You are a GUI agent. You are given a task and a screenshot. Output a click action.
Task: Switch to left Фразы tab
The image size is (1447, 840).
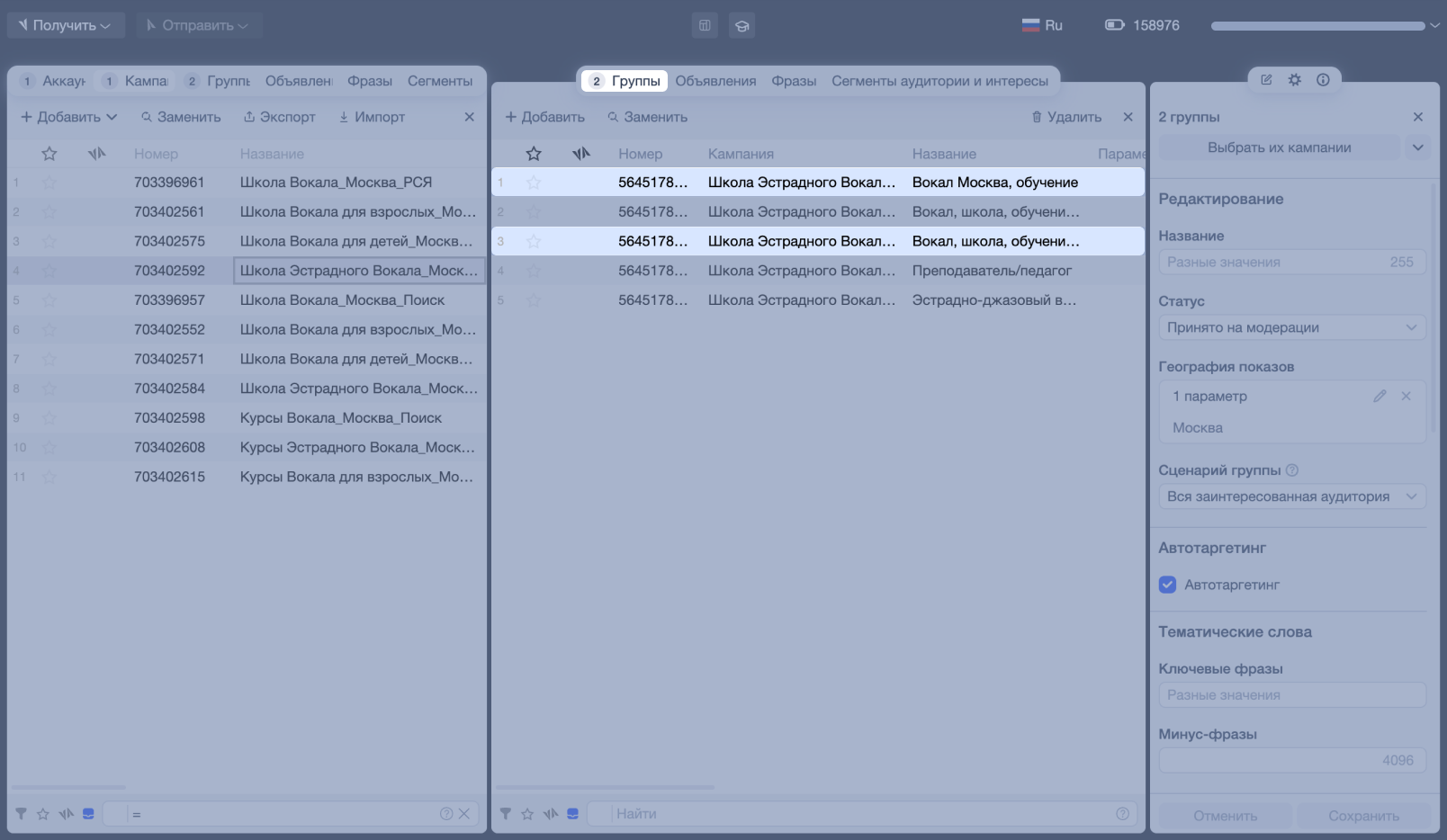pos(370,81)
